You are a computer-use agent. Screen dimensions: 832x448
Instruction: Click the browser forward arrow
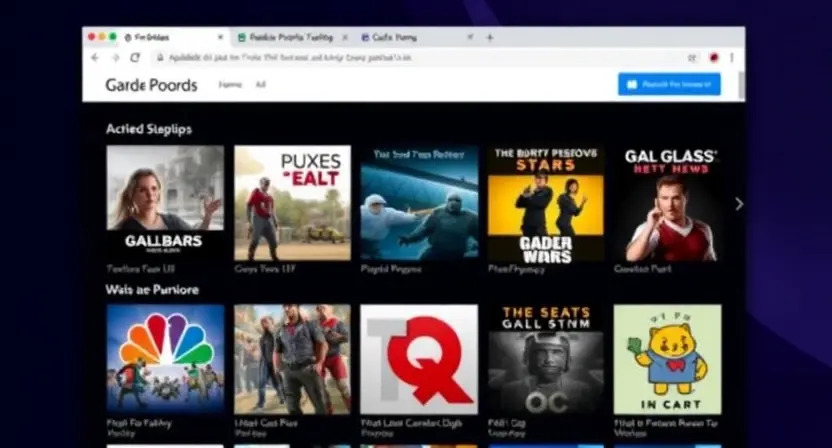click(115, 57)
